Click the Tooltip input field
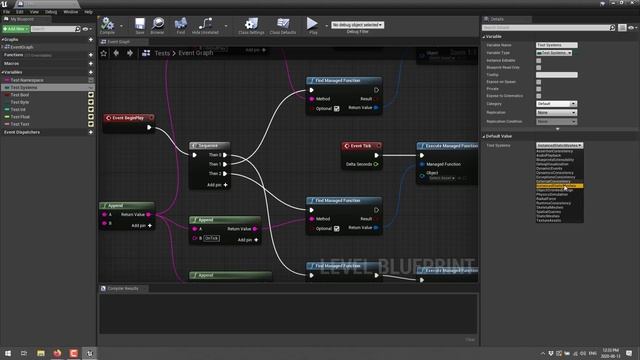This screenshot has width=640, height=360. point(556,75)
